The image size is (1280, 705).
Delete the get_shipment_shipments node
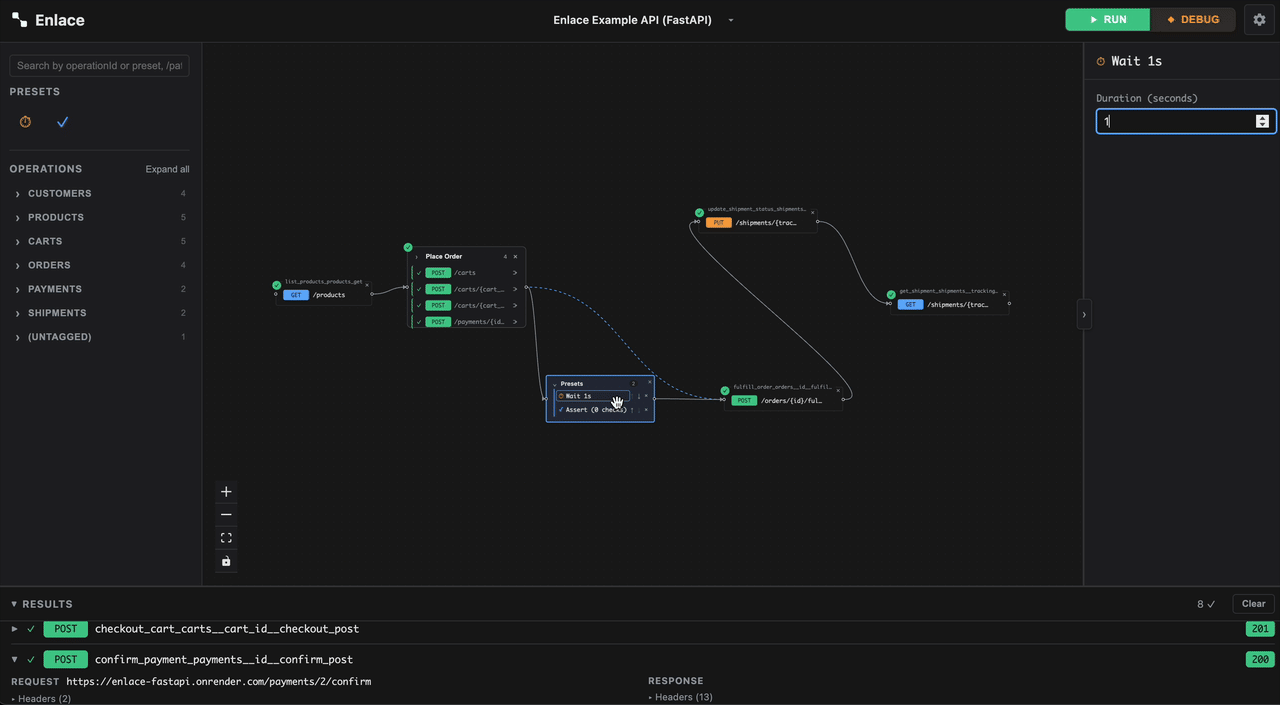1004,294
